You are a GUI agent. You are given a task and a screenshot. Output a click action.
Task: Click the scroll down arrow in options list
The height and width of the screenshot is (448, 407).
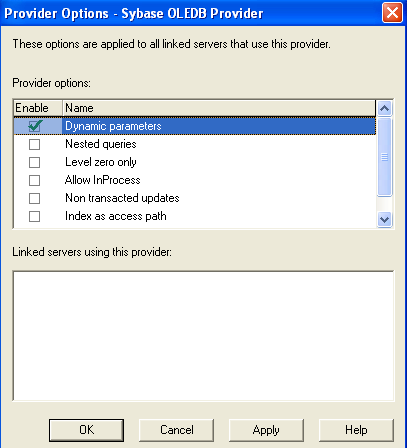(x=385, y=220)
